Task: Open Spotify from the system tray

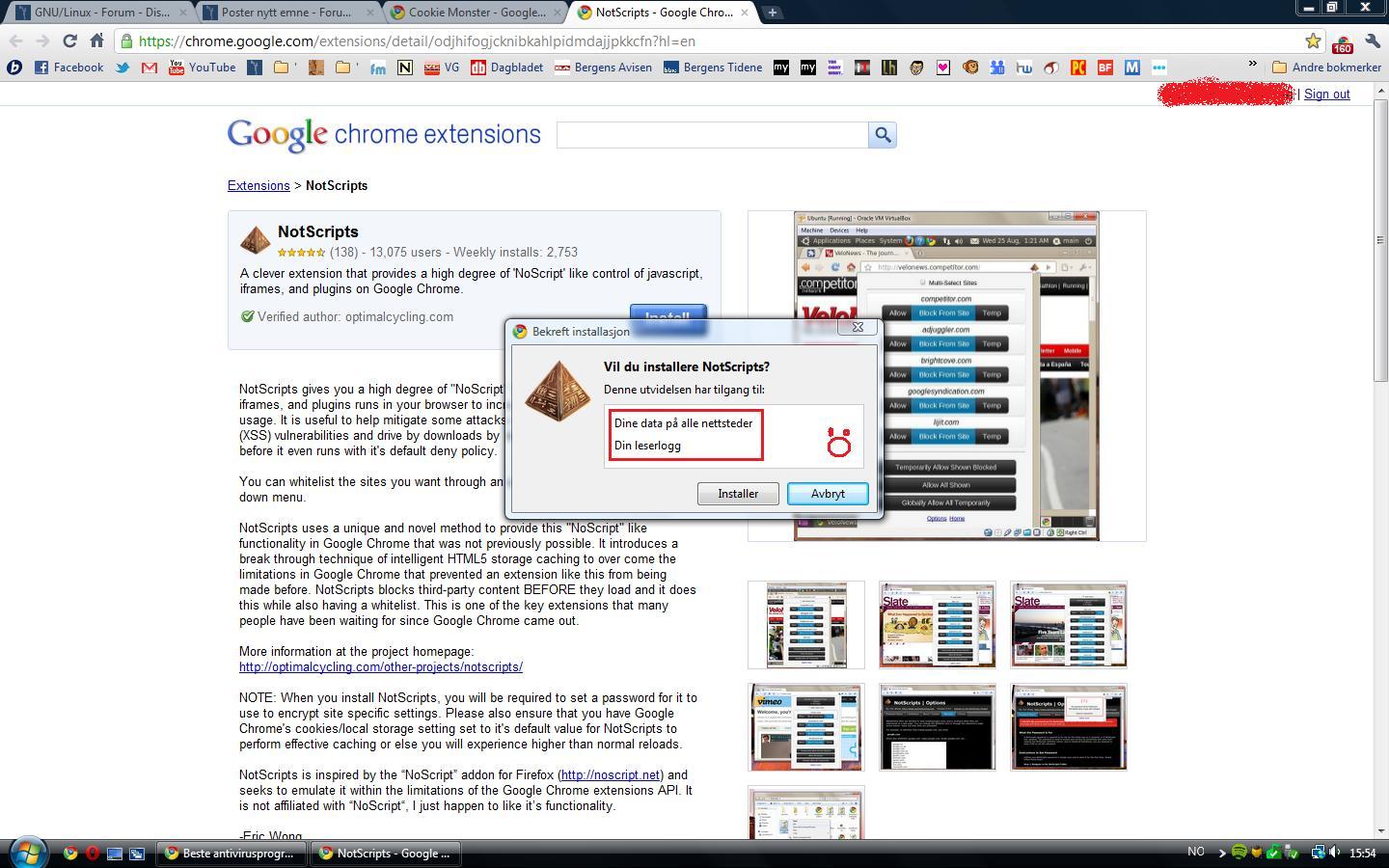Action: pyautogui.click(x=1239, y=853)
